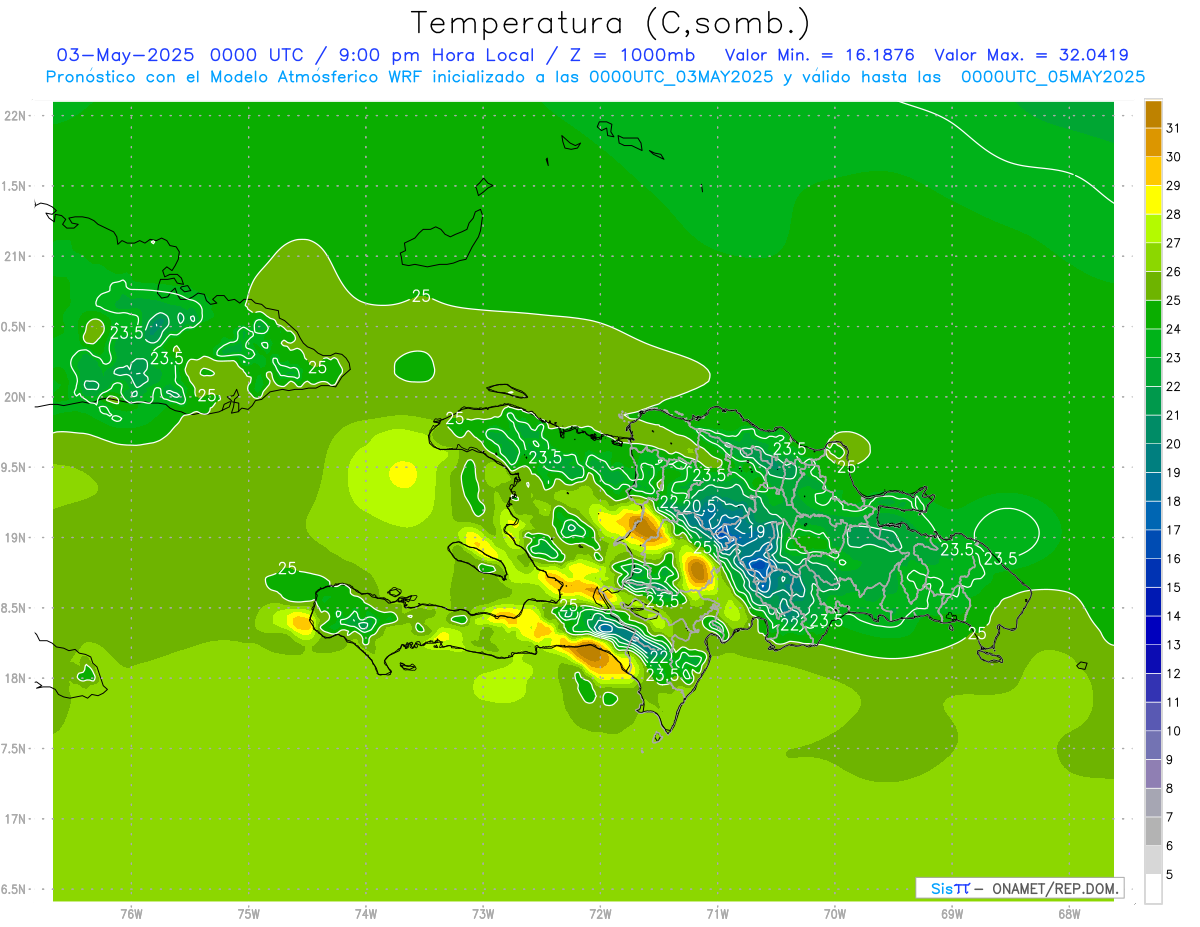Click the "74W" longitude axis label
The width and height of the screenshot is (1200, 927).
(x=365, y=913)
